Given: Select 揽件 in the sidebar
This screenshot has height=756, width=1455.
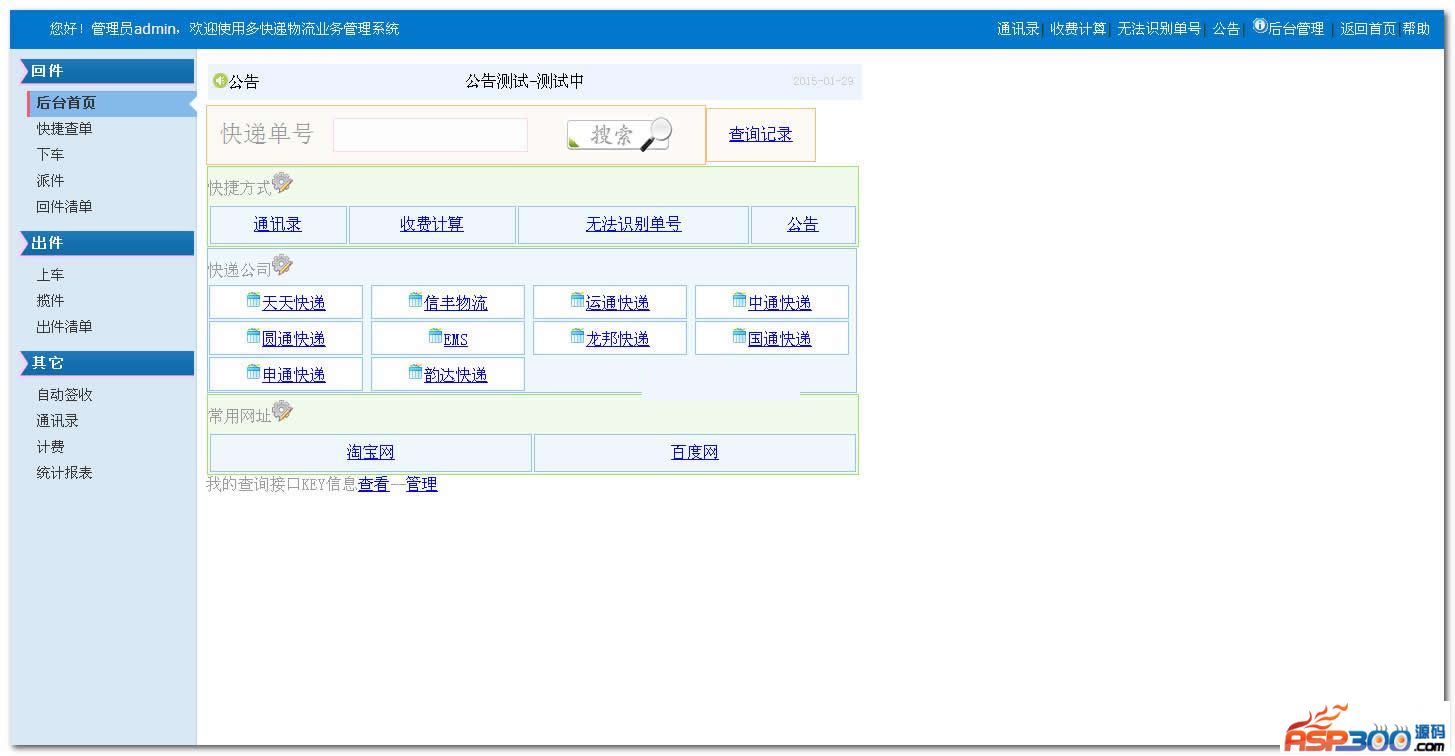Looking at the screenshot, I should pos(50,301).
